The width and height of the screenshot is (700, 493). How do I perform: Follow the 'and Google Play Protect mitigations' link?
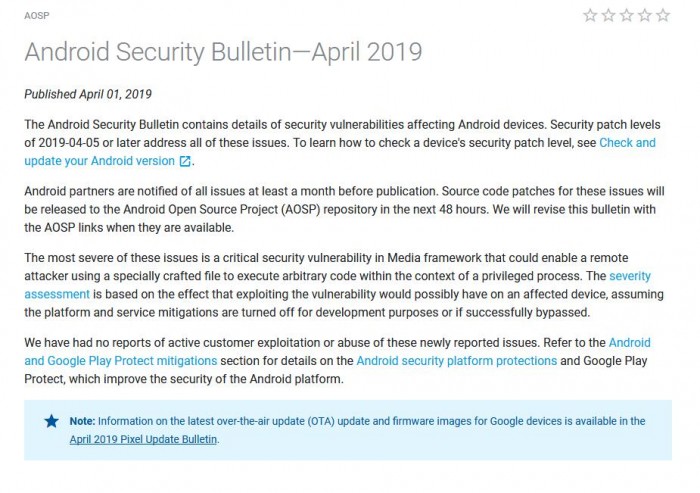coord(121,361)
